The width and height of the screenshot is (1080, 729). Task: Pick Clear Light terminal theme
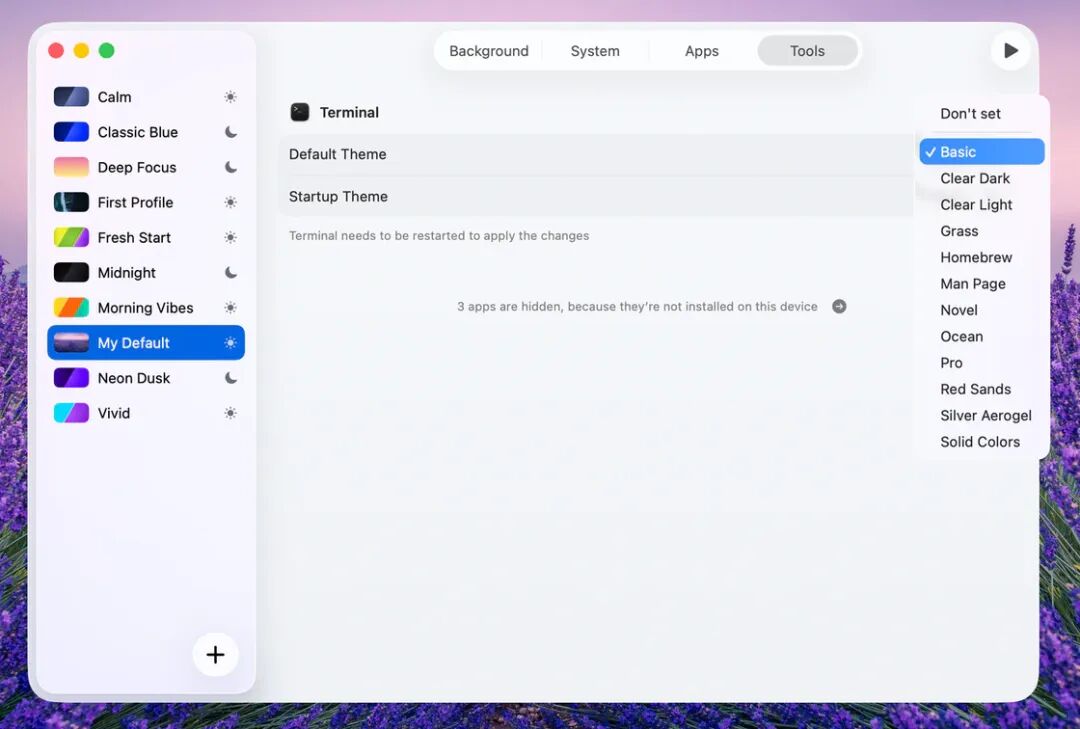pyautogui.click(x=982, y=205)
